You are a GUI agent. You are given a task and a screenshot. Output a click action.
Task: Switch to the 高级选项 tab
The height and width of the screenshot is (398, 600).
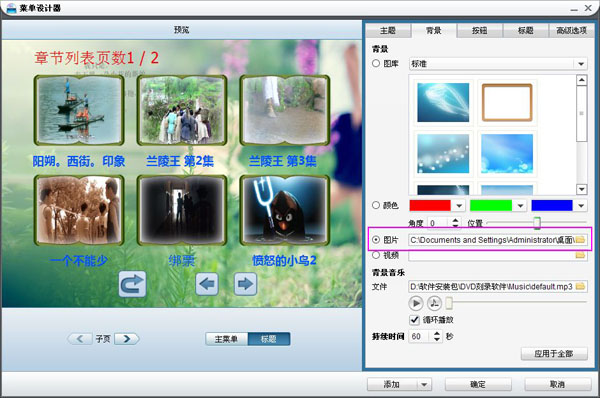pyautogui.click(x=571, y=30)
